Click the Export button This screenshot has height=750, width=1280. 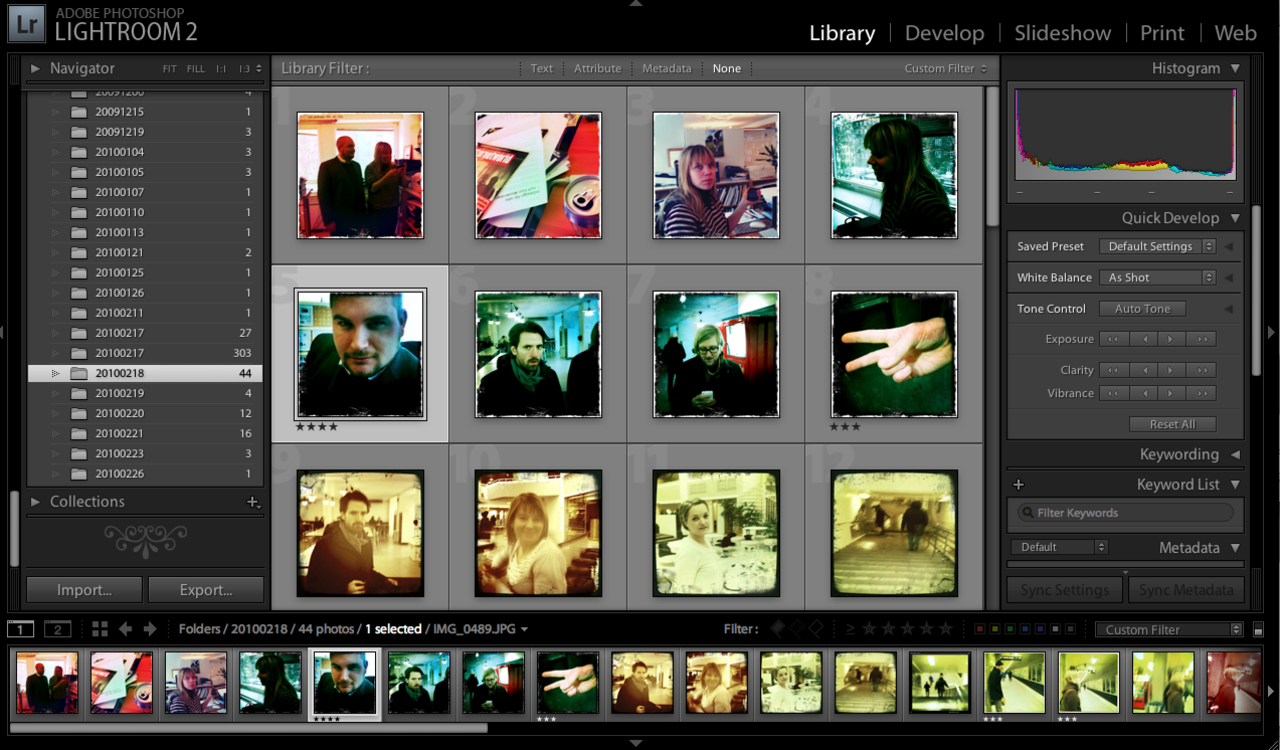pos(206,590)
